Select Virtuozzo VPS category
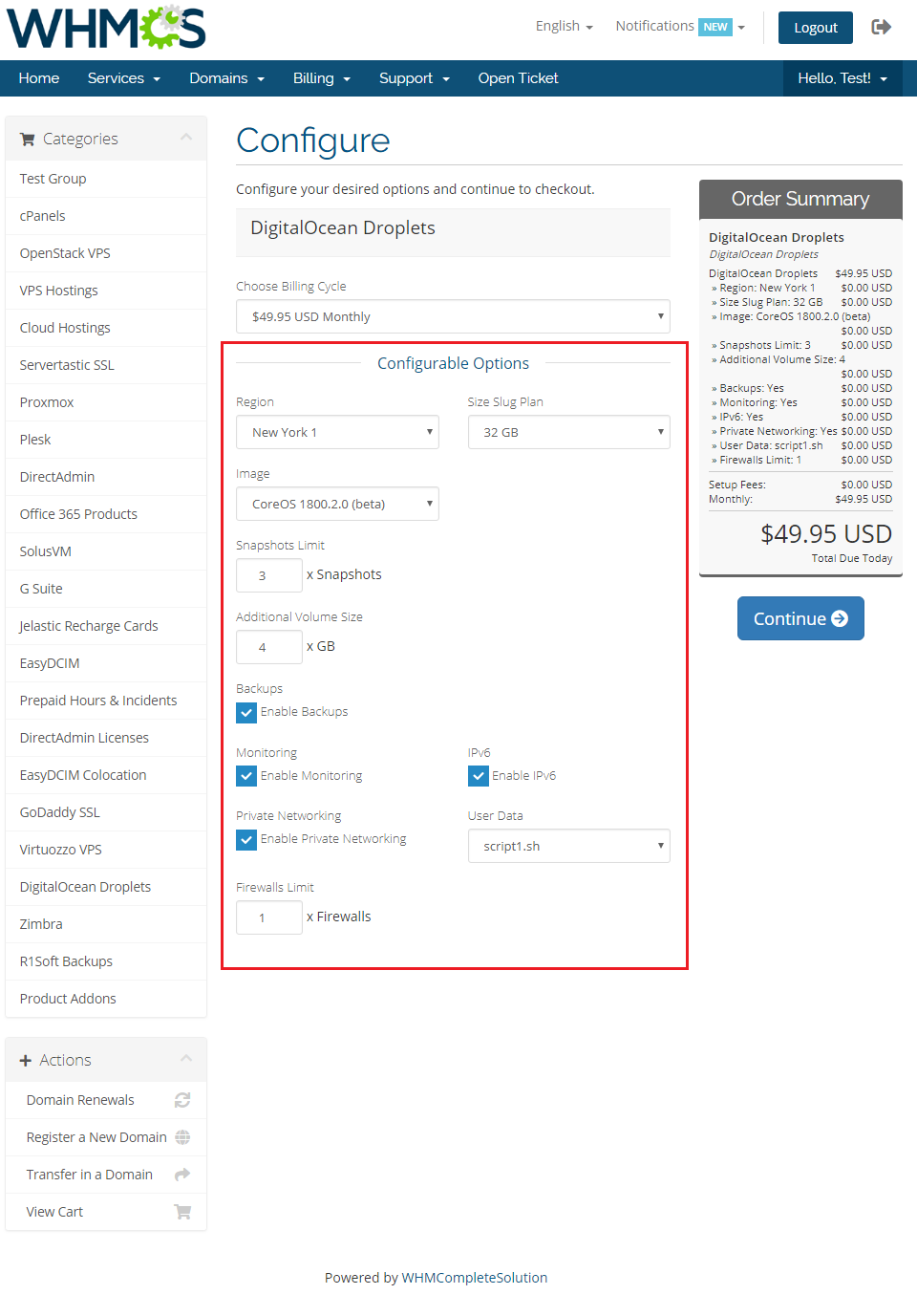Viewport: 917px width, 1316px height. [x=106, y=850]
